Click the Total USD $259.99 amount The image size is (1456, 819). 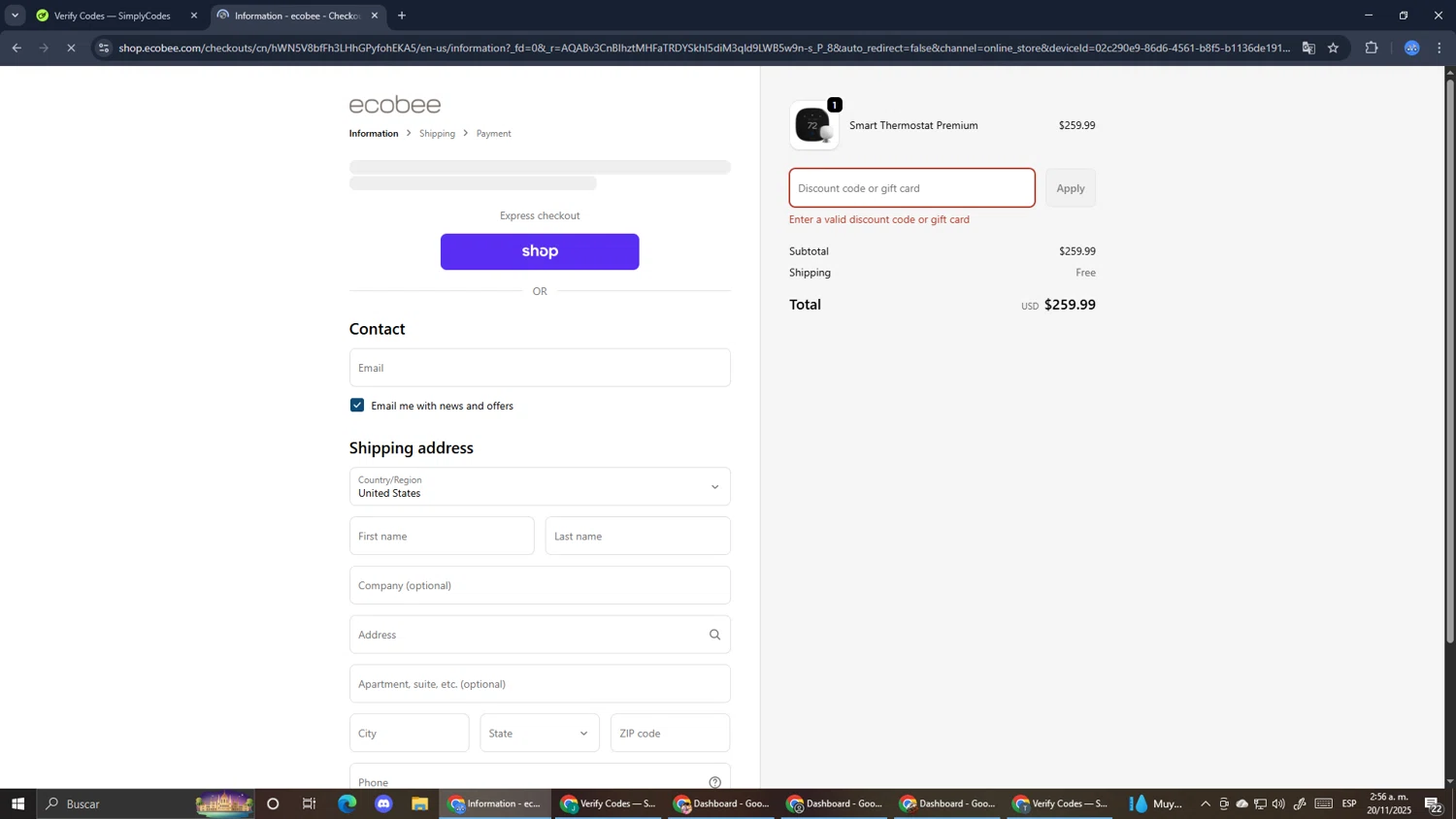pos(1058,305)
